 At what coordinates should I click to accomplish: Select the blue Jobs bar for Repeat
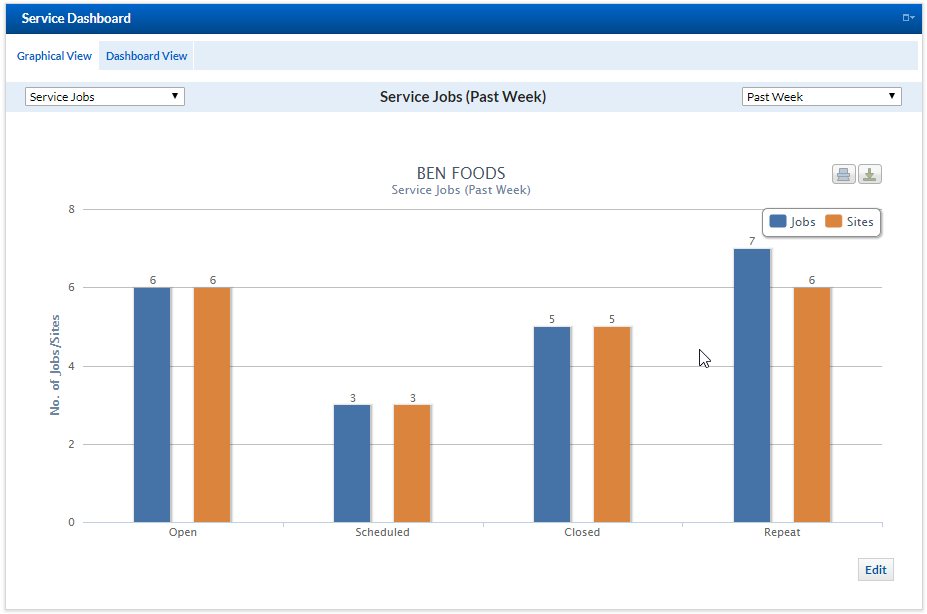[x=752, y=385]
